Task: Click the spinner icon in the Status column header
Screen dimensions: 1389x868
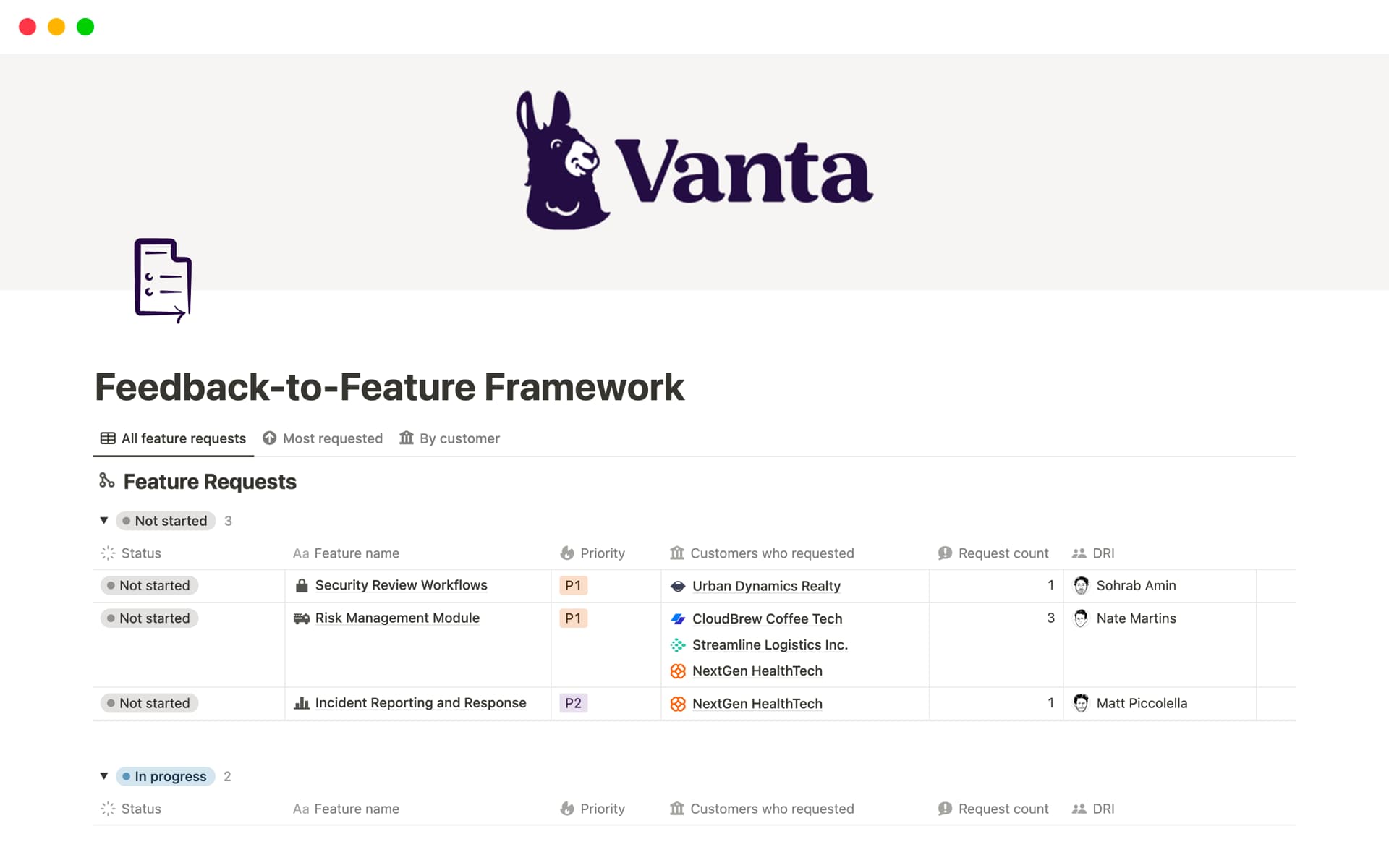Action: pos(108,553)
